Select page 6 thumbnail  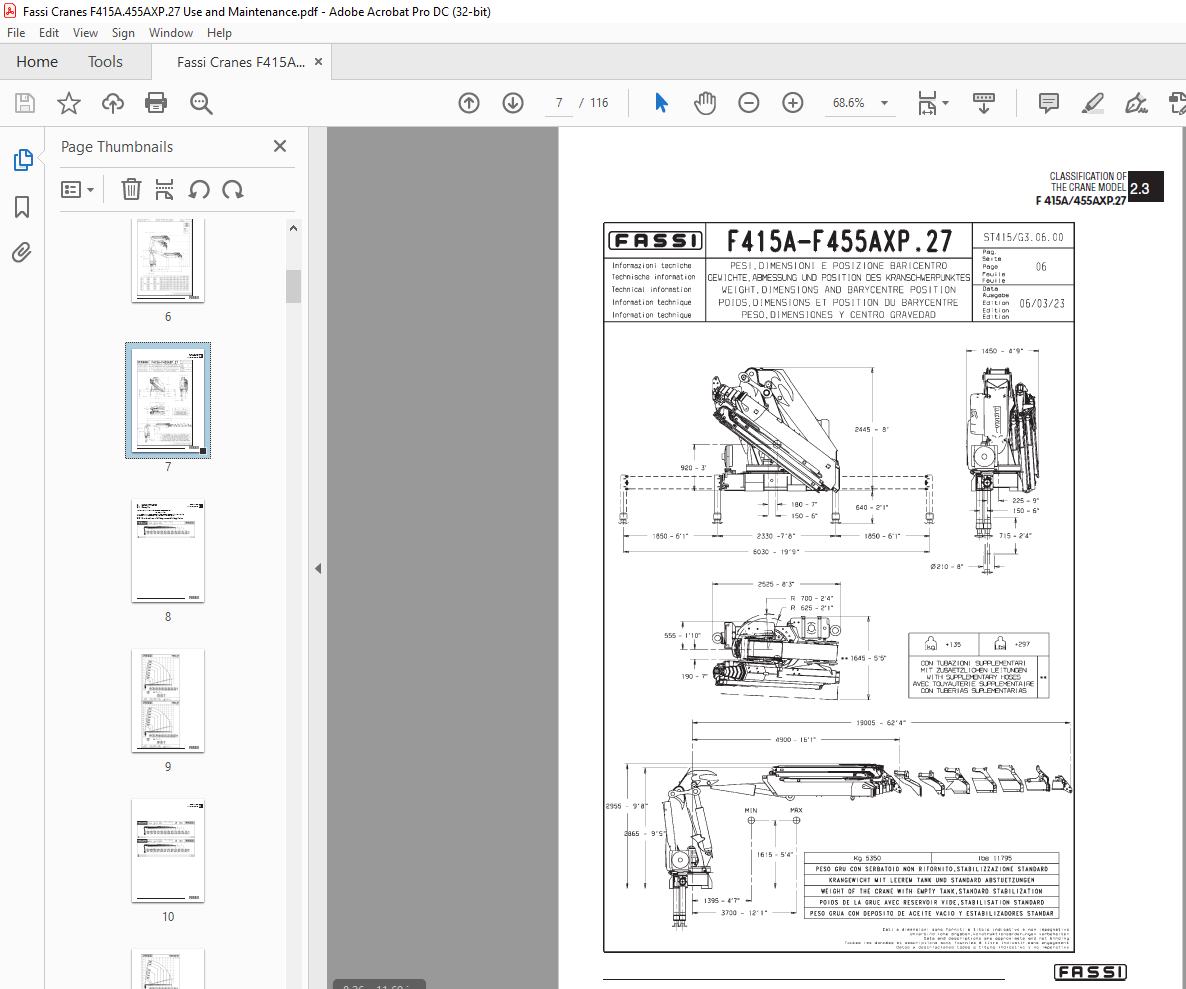[x=168, y=261]
